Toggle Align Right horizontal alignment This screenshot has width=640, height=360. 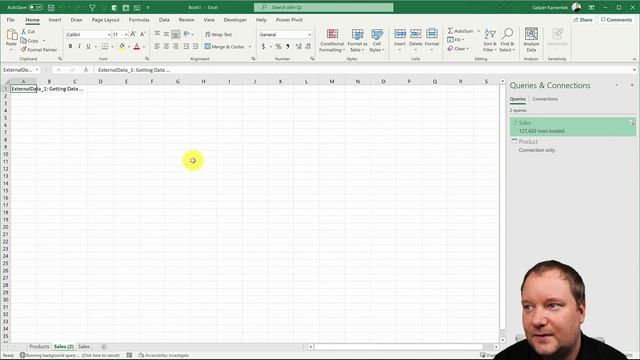coord(176,47)
